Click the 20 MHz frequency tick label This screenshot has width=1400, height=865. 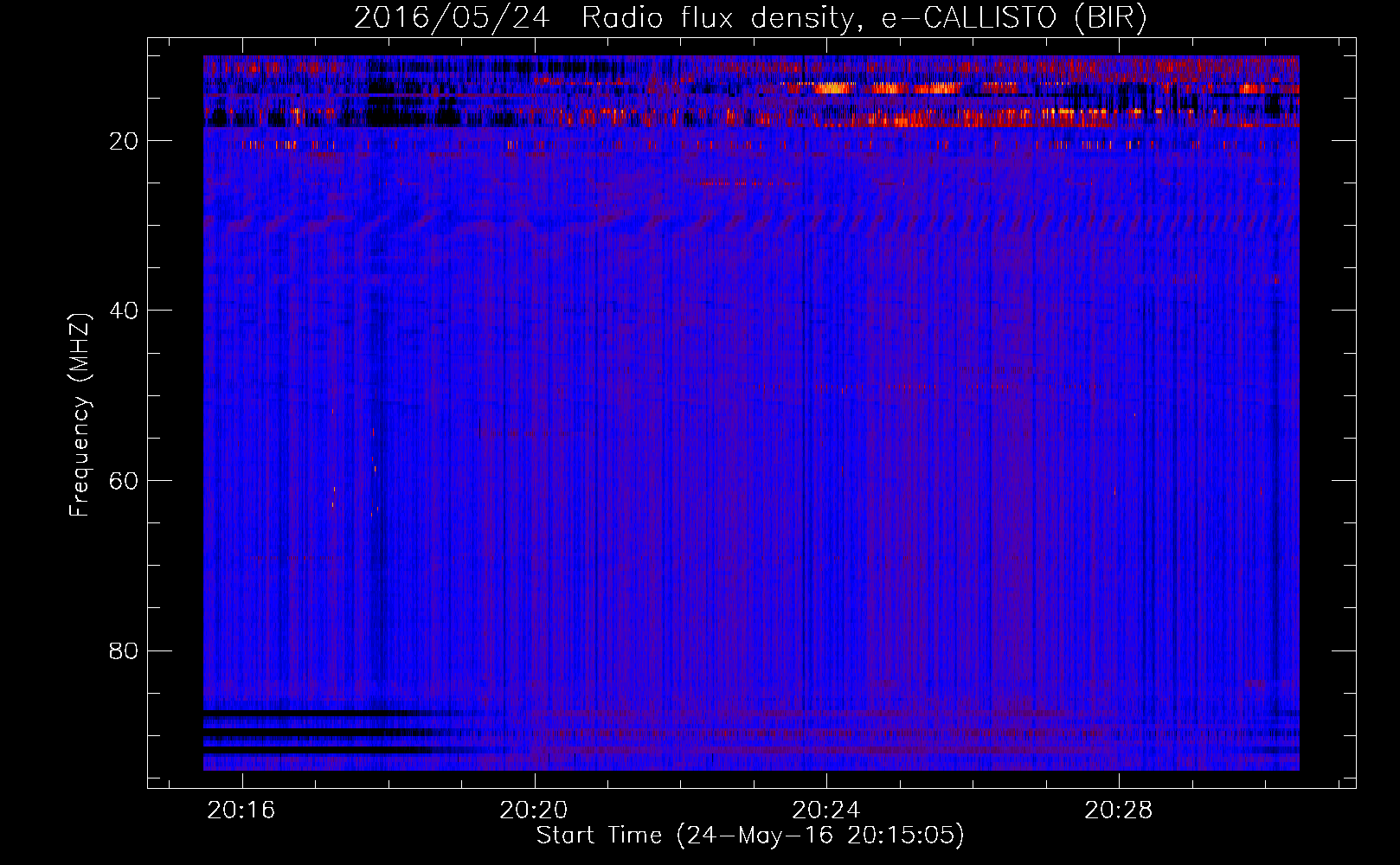click(x=124, y=141)
